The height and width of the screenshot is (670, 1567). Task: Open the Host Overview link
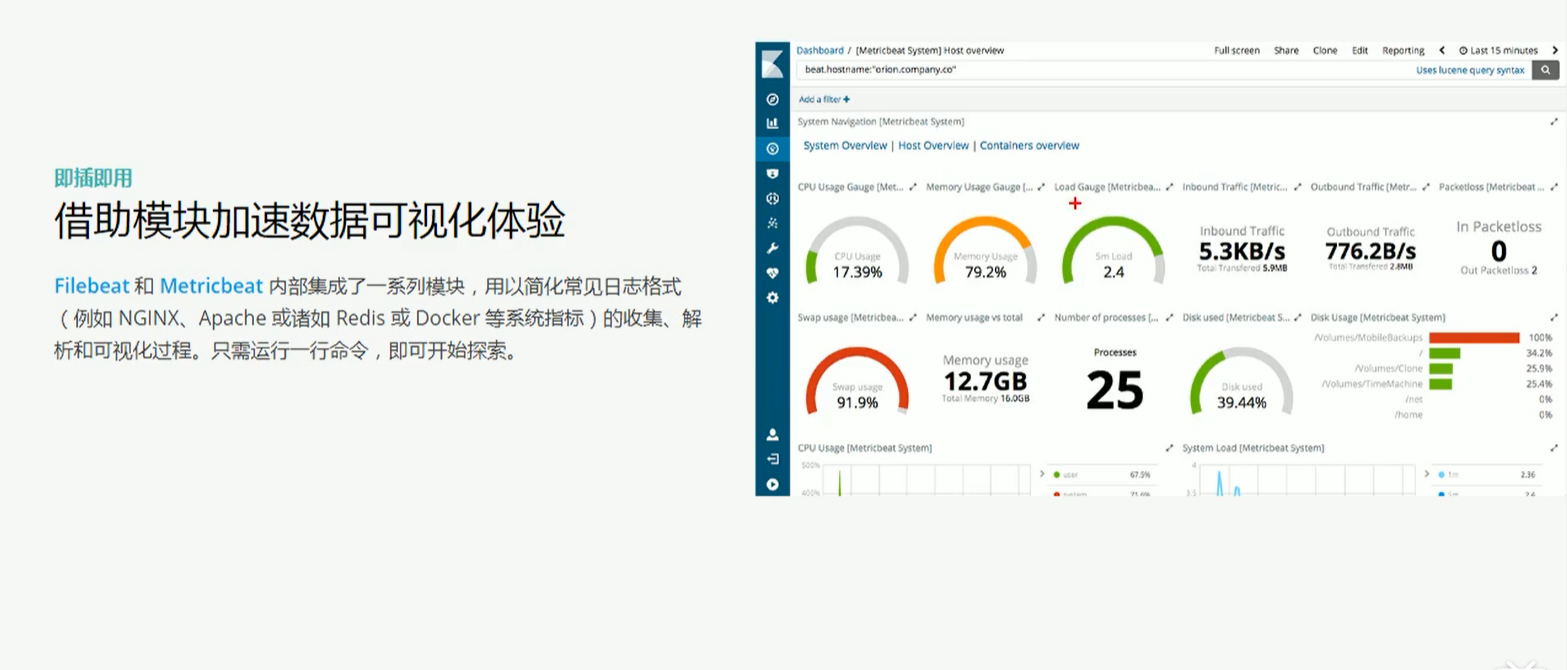pos(933,146)
